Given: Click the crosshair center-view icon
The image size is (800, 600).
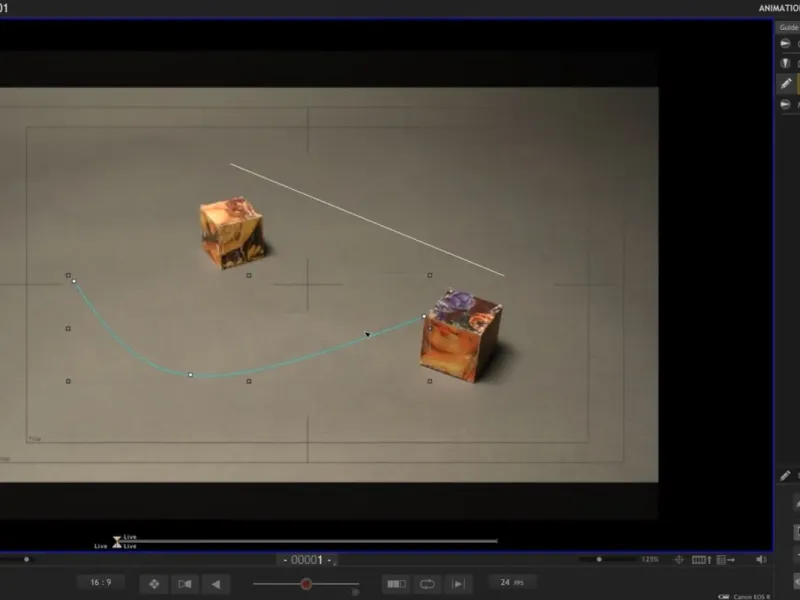Looking at the screenshot, I should 679,560.
